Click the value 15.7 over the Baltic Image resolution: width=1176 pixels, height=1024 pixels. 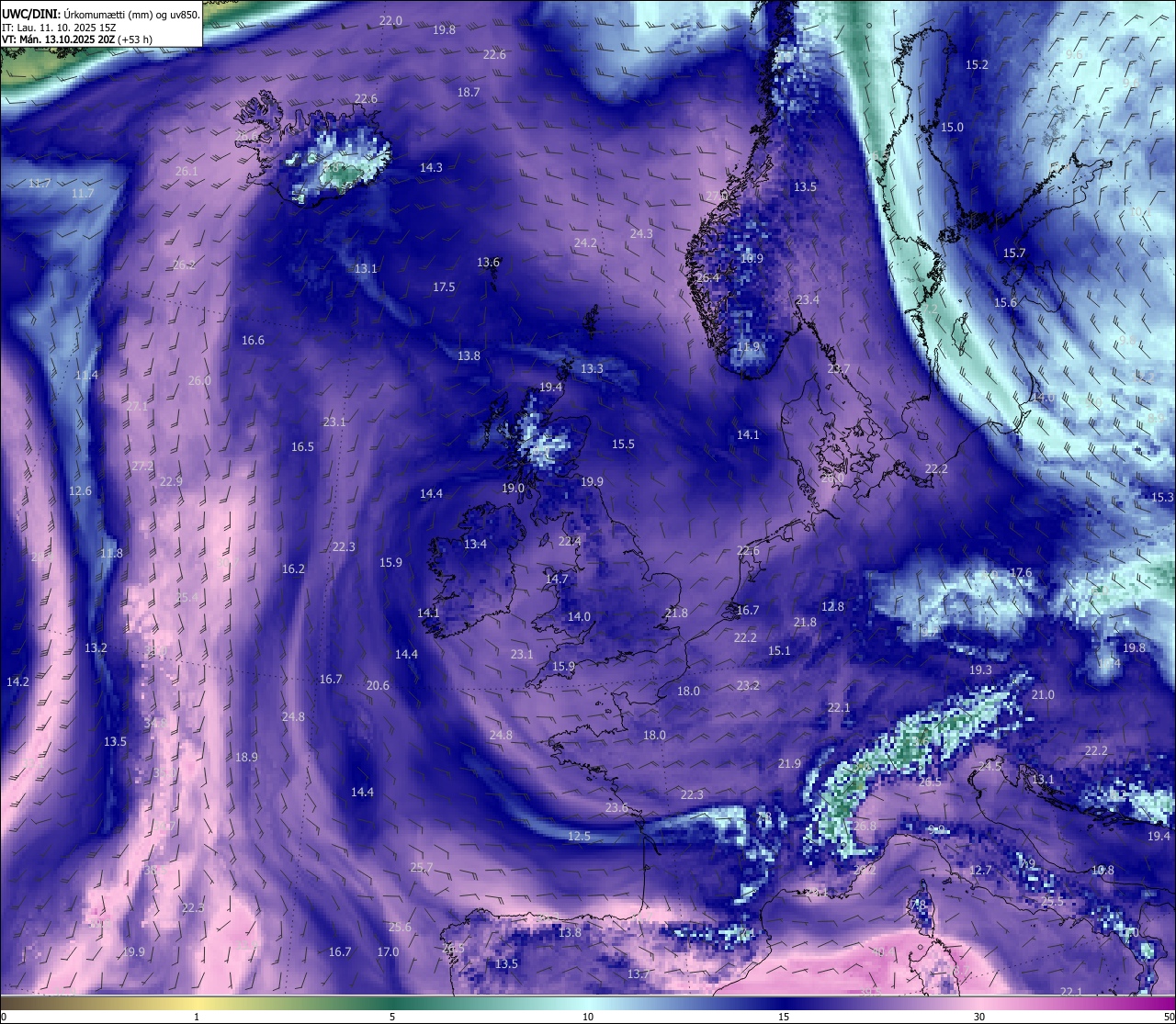click(x=1013, y=253)
